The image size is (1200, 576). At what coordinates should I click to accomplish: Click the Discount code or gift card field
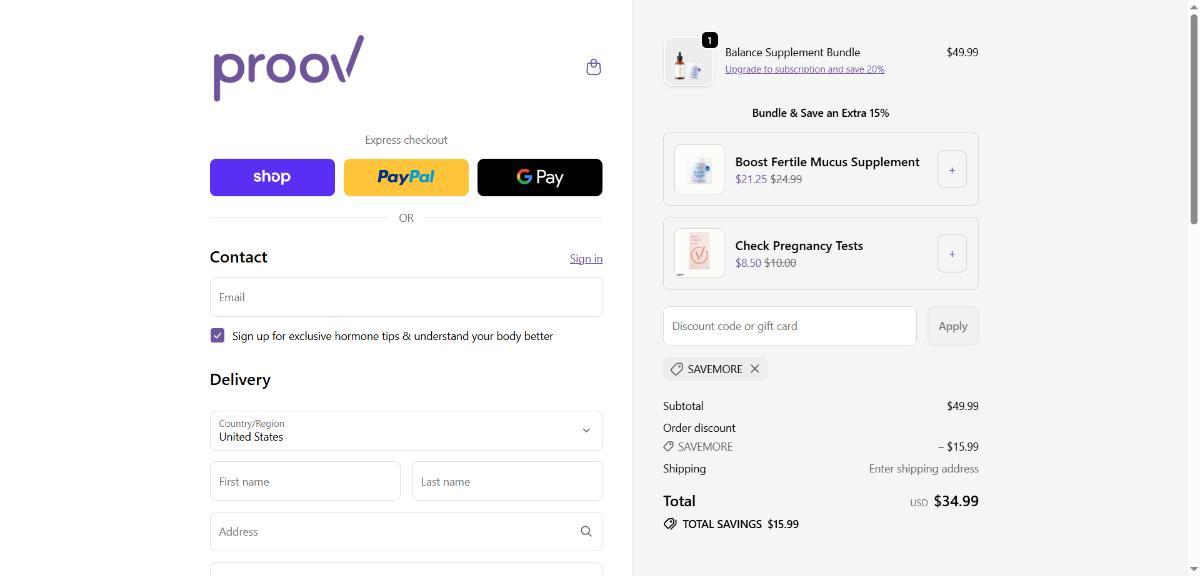(789, 326)
